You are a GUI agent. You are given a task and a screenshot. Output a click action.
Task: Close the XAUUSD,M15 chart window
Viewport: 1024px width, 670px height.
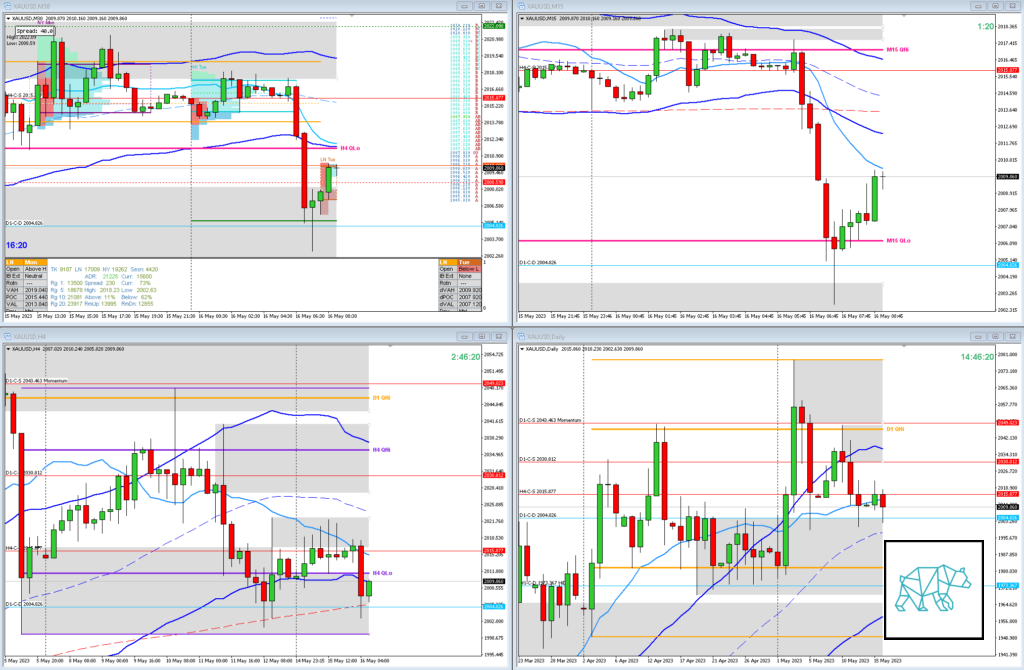click(1010, 9)
